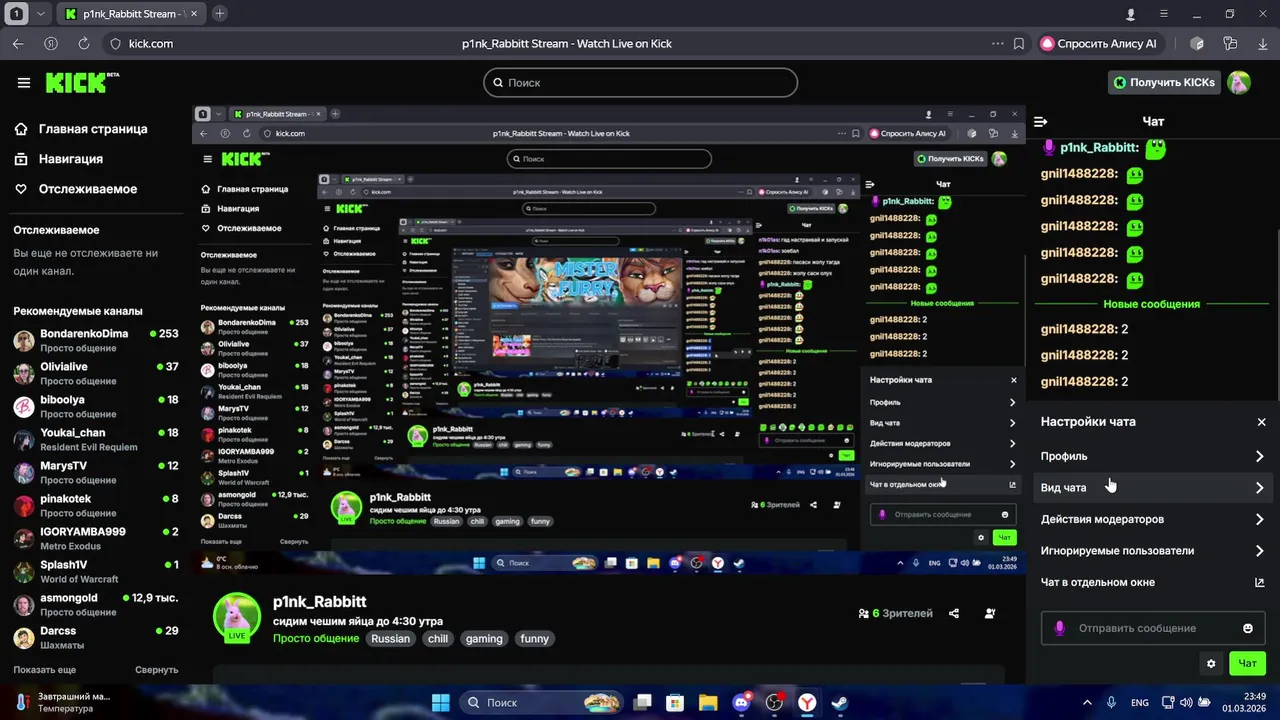Focus the Kick Поиск search field
The width and height of the screenshot is (1280, 720).
click(x=640, y=83)
